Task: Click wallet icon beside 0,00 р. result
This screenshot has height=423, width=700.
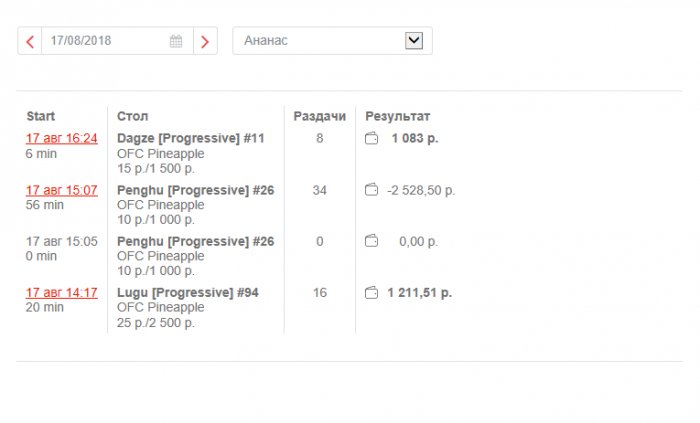Action: (x=371, y=241)
